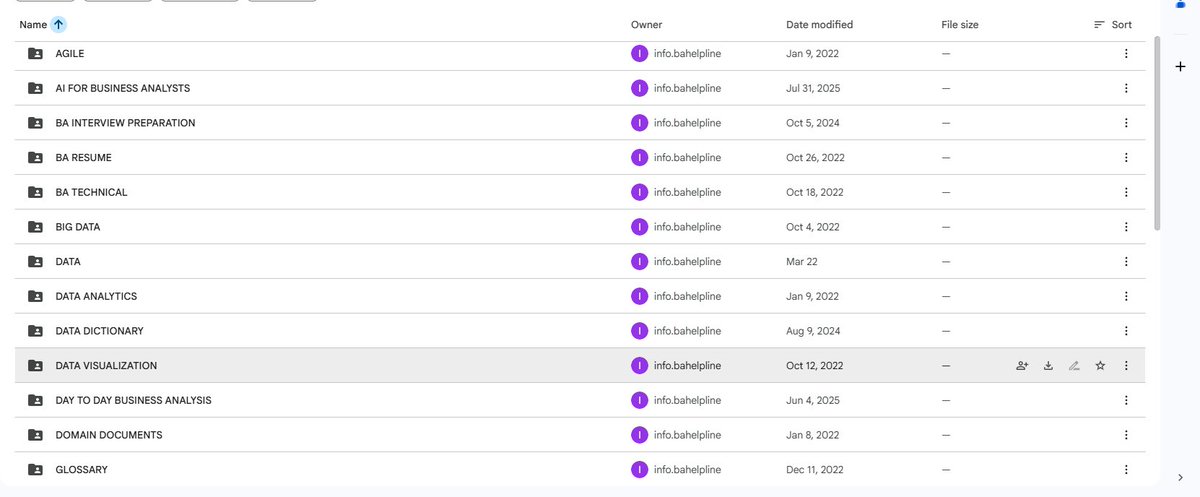This screenshot has width=1200, height=497.
Task: Click the BA INTERVIEW PREPARATION folder icon
Action: tap(35, 123)
